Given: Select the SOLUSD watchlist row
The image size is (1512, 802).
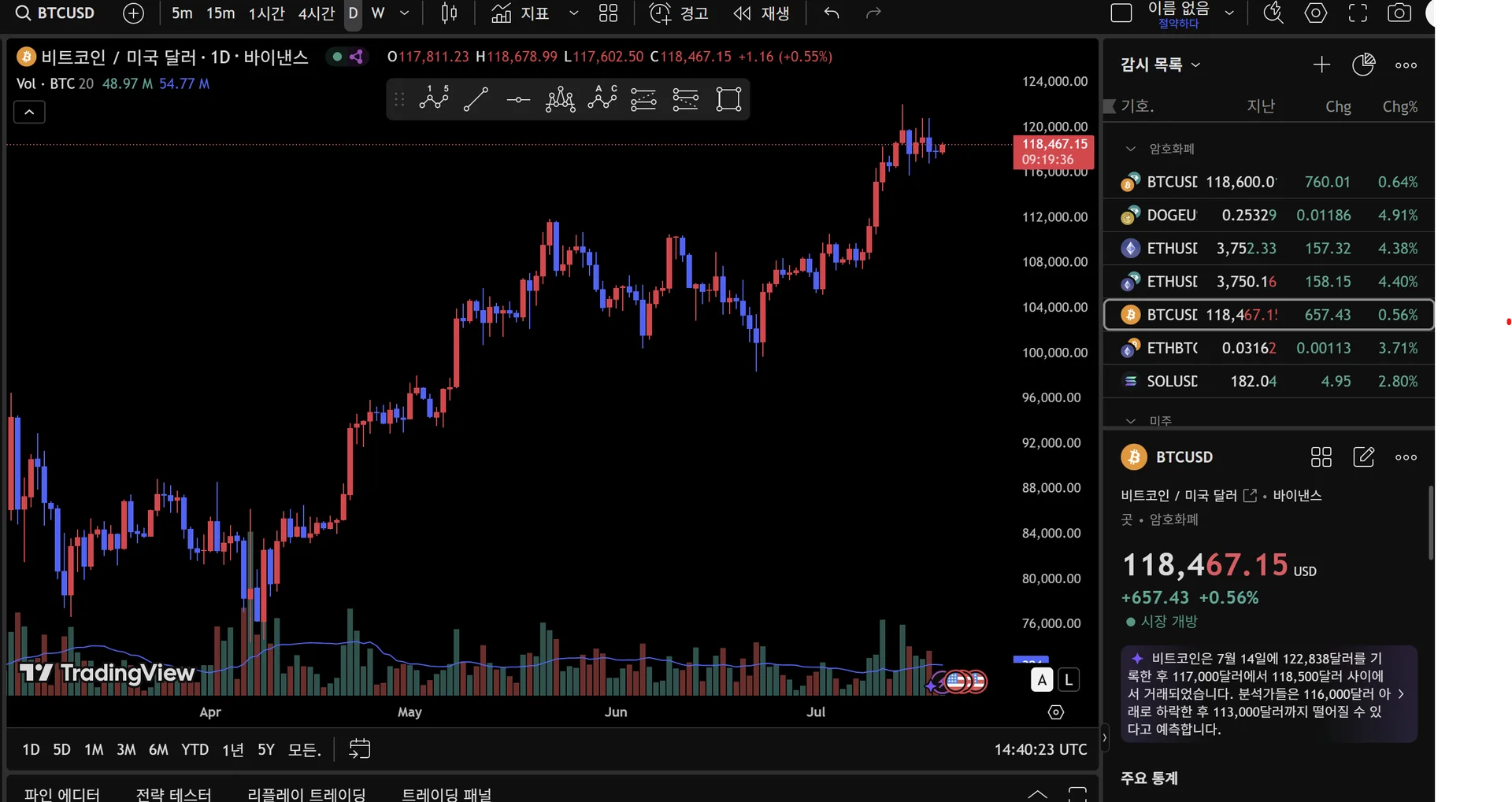Looking at the screenshot, I should click(x=1269, y=381).
